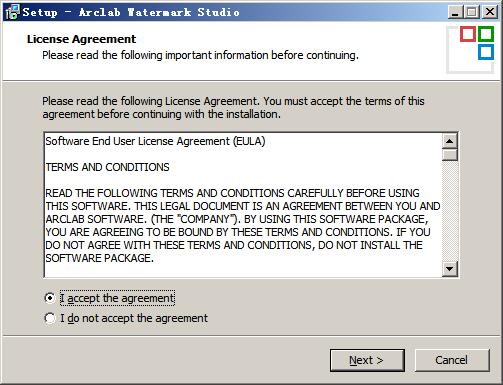Click the "Software End User License Agreement (EULA)" line
This screenshot has width=503, height=385.
155,141
